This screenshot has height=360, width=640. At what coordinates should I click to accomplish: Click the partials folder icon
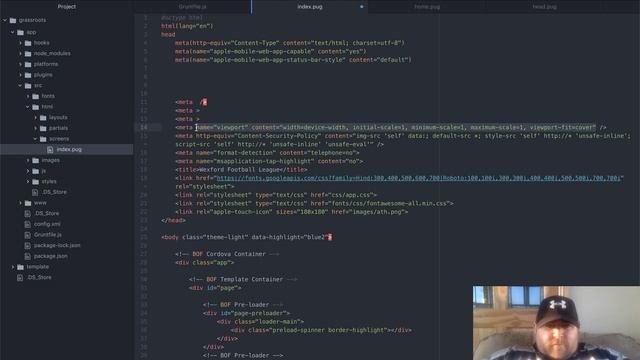point(43,128)
